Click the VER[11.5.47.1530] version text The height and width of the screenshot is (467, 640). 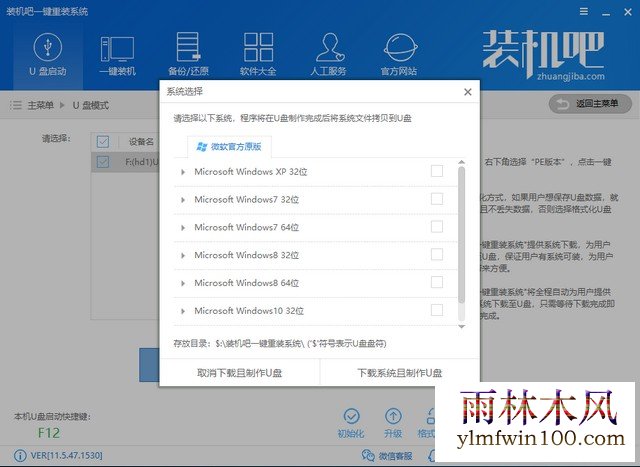click(67, 455)
